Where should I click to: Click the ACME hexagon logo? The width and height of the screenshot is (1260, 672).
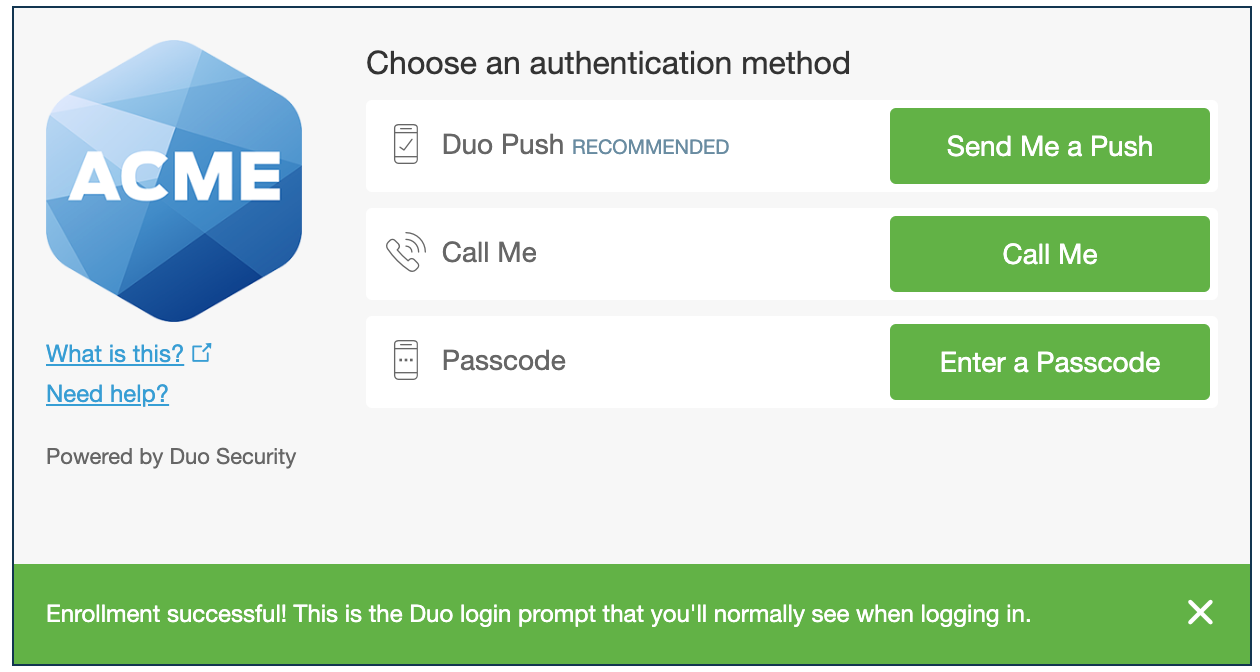(174, 181)
